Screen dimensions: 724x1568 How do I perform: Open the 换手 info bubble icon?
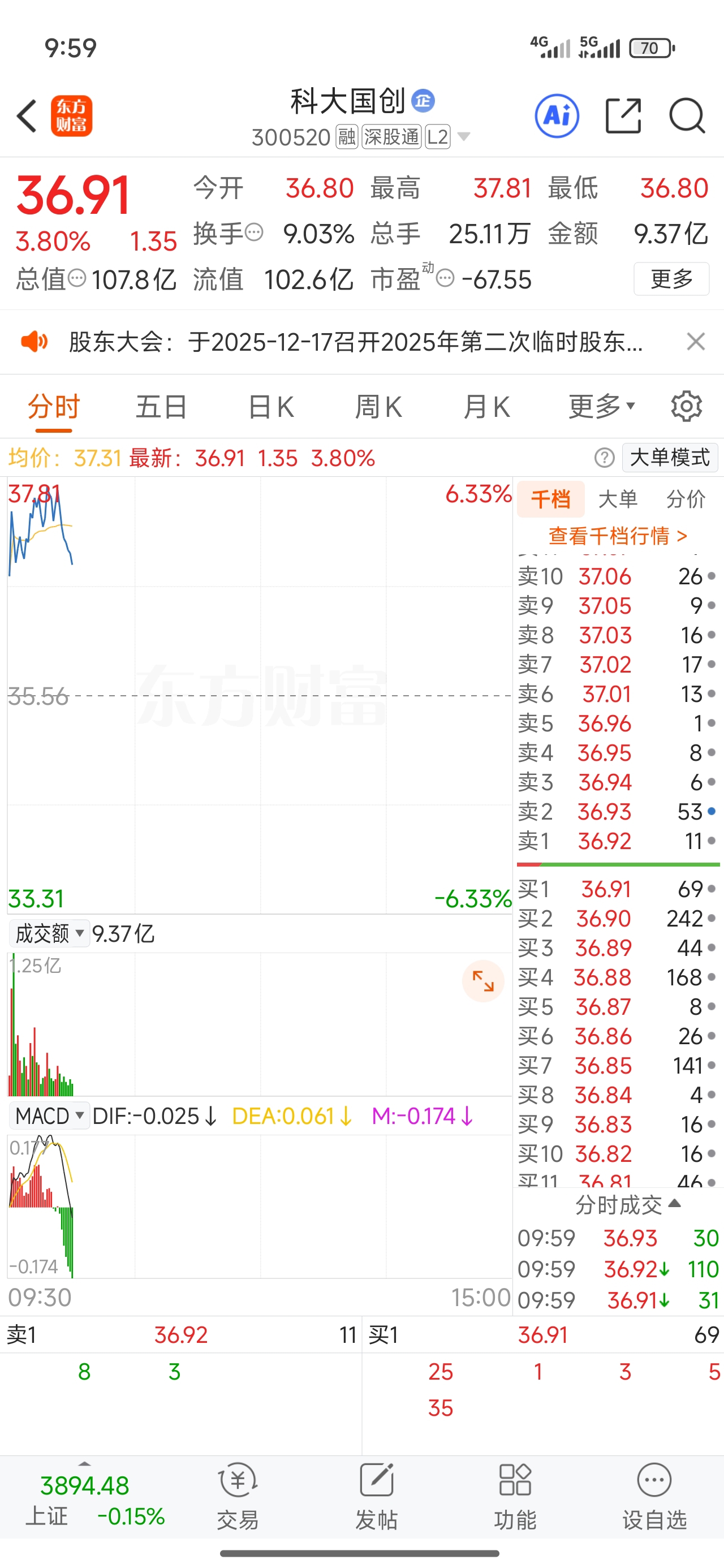pos(254,232)
